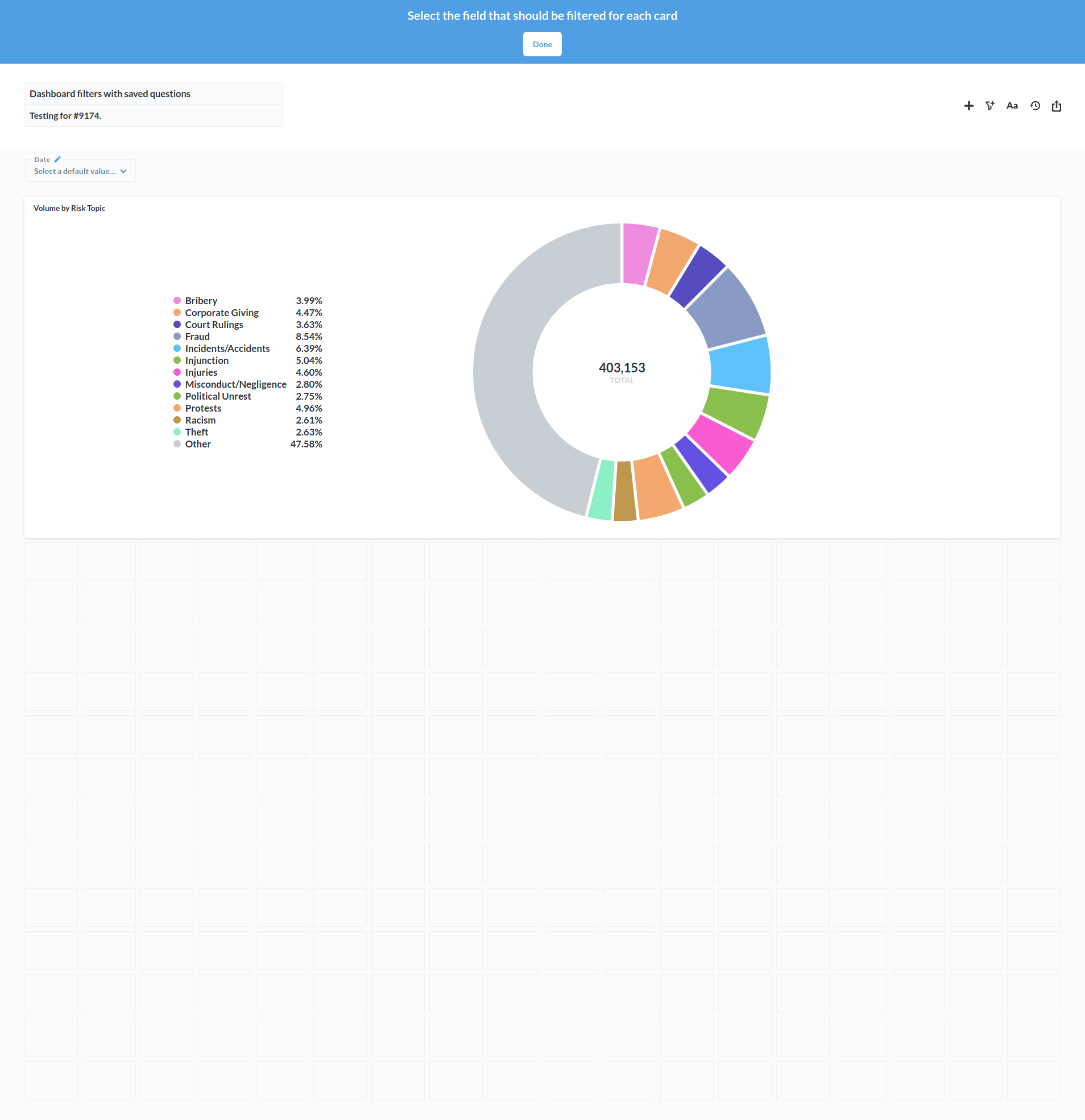Open the Select a default value dropdown
The image size is (1085, 1120).
click(74, 171)
